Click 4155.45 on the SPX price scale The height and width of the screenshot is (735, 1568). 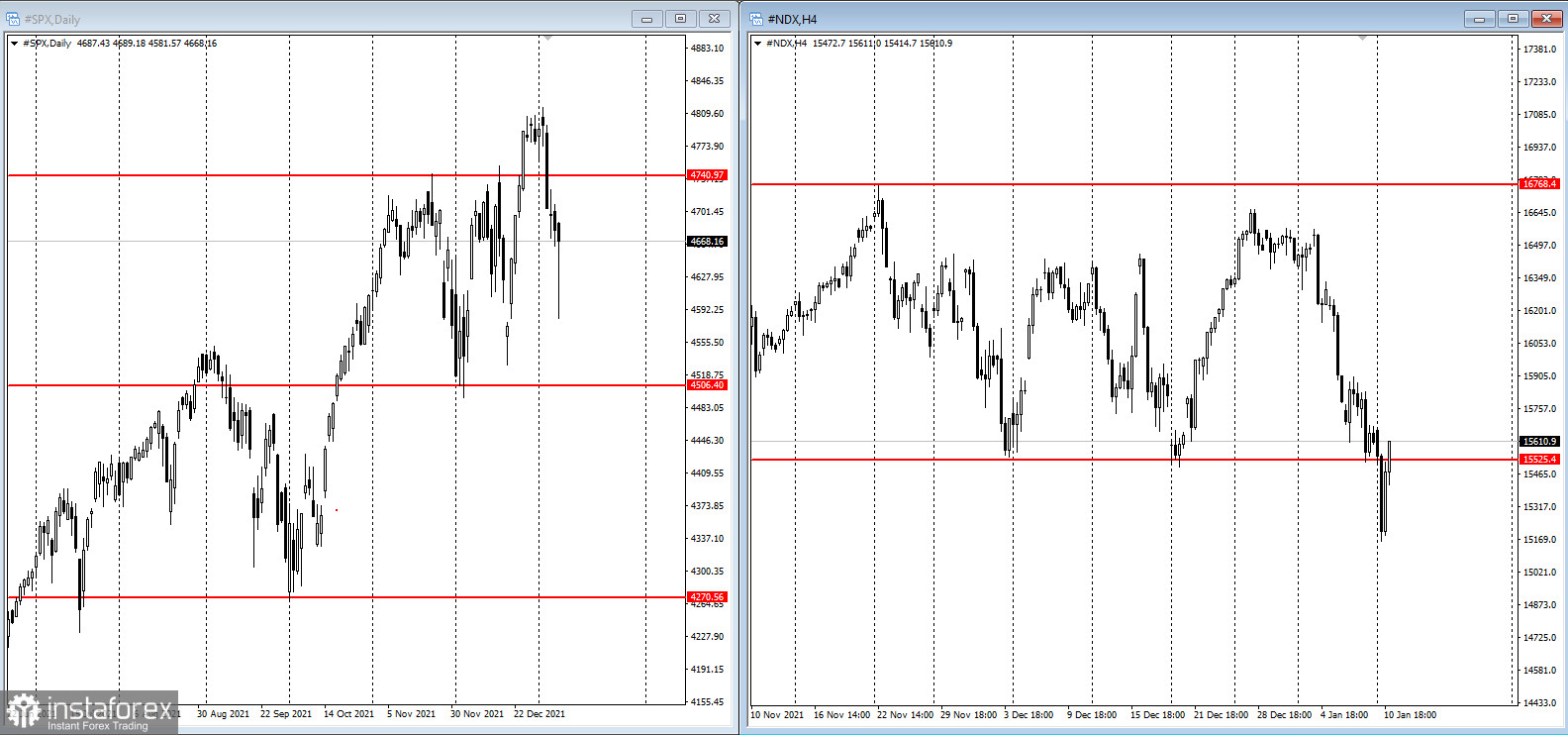pos(707,702)
